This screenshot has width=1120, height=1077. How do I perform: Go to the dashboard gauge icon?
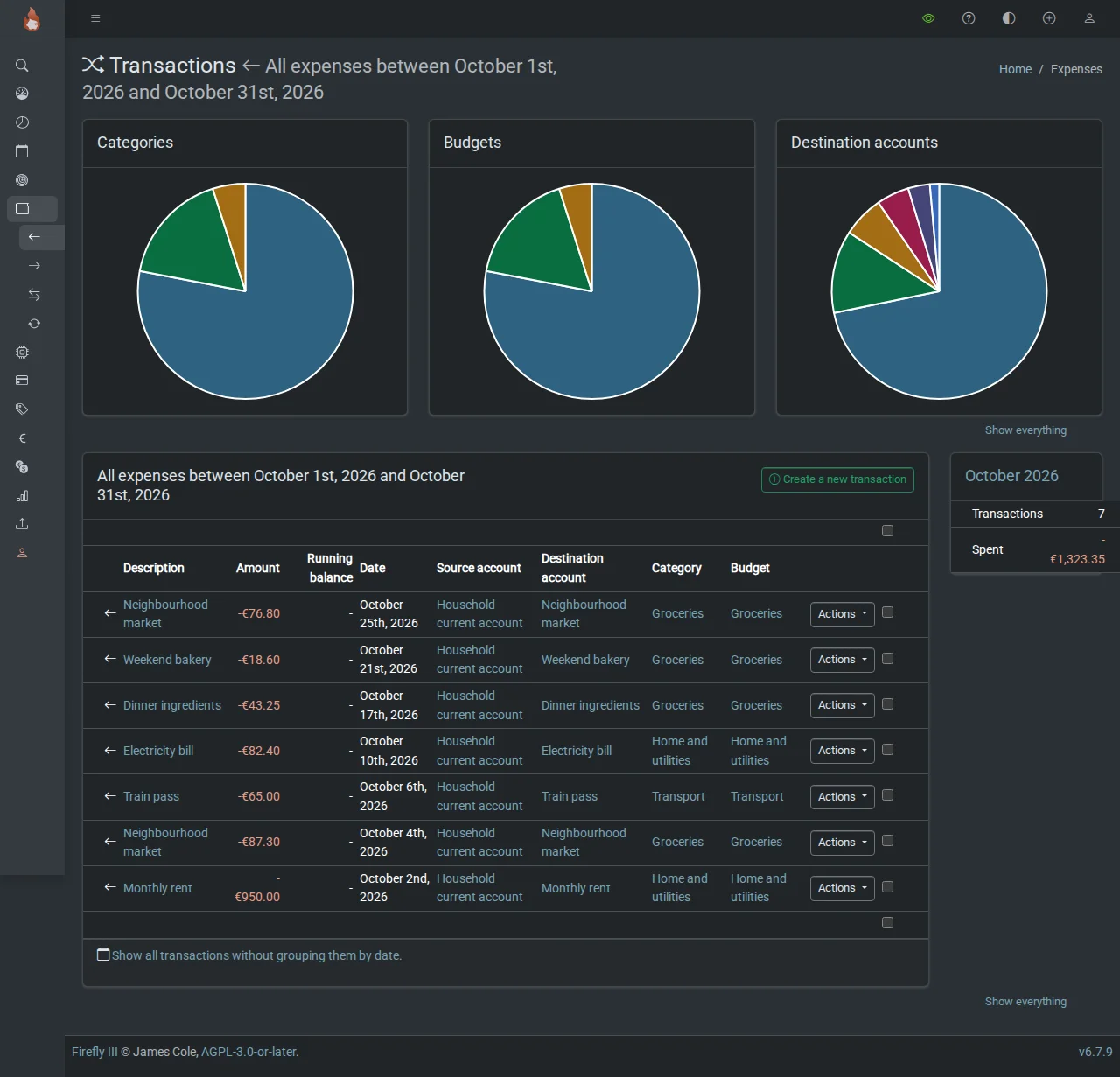tap(22, 94)
